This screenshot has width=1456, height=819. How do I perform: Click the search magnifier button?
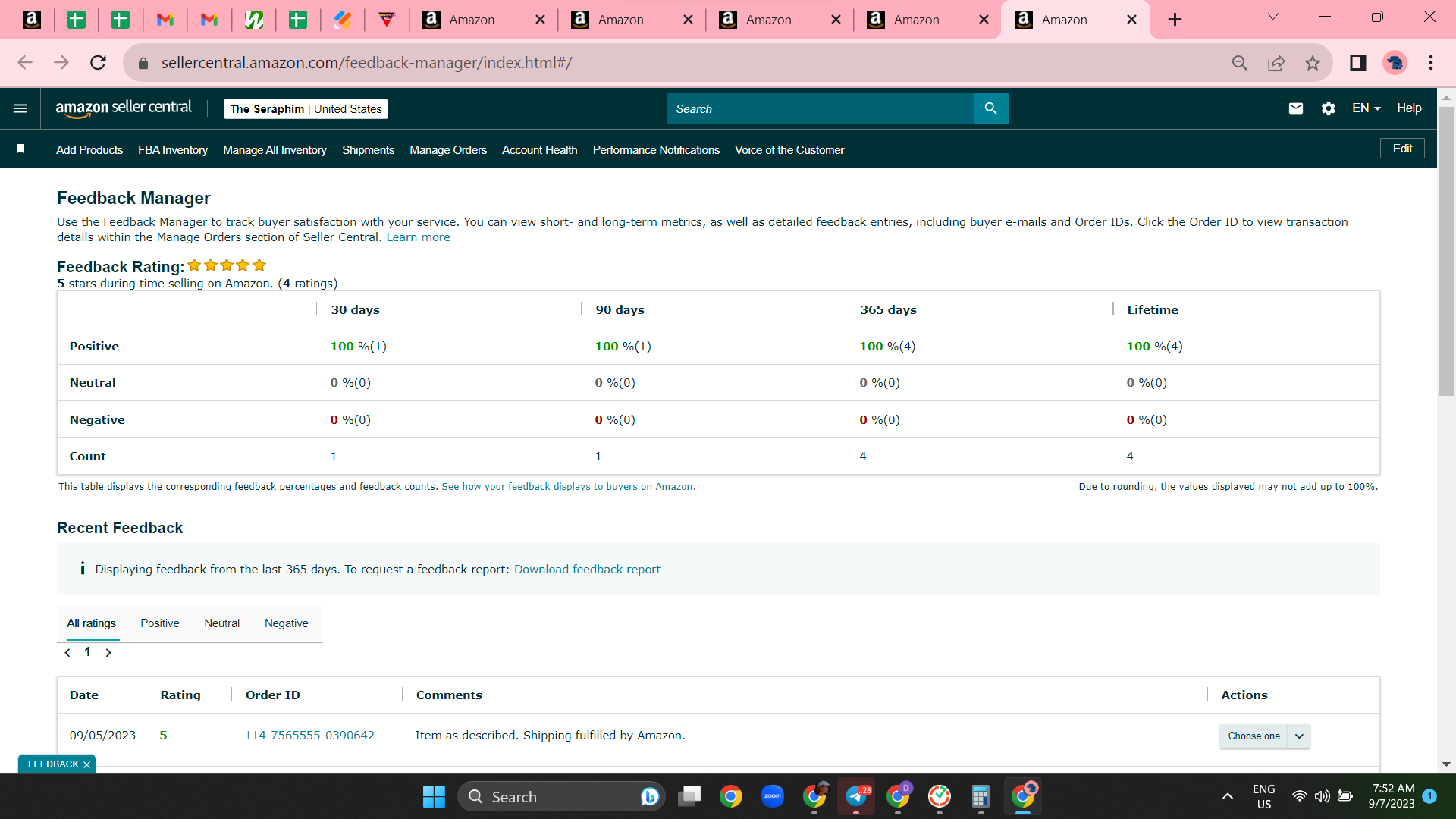990,108
